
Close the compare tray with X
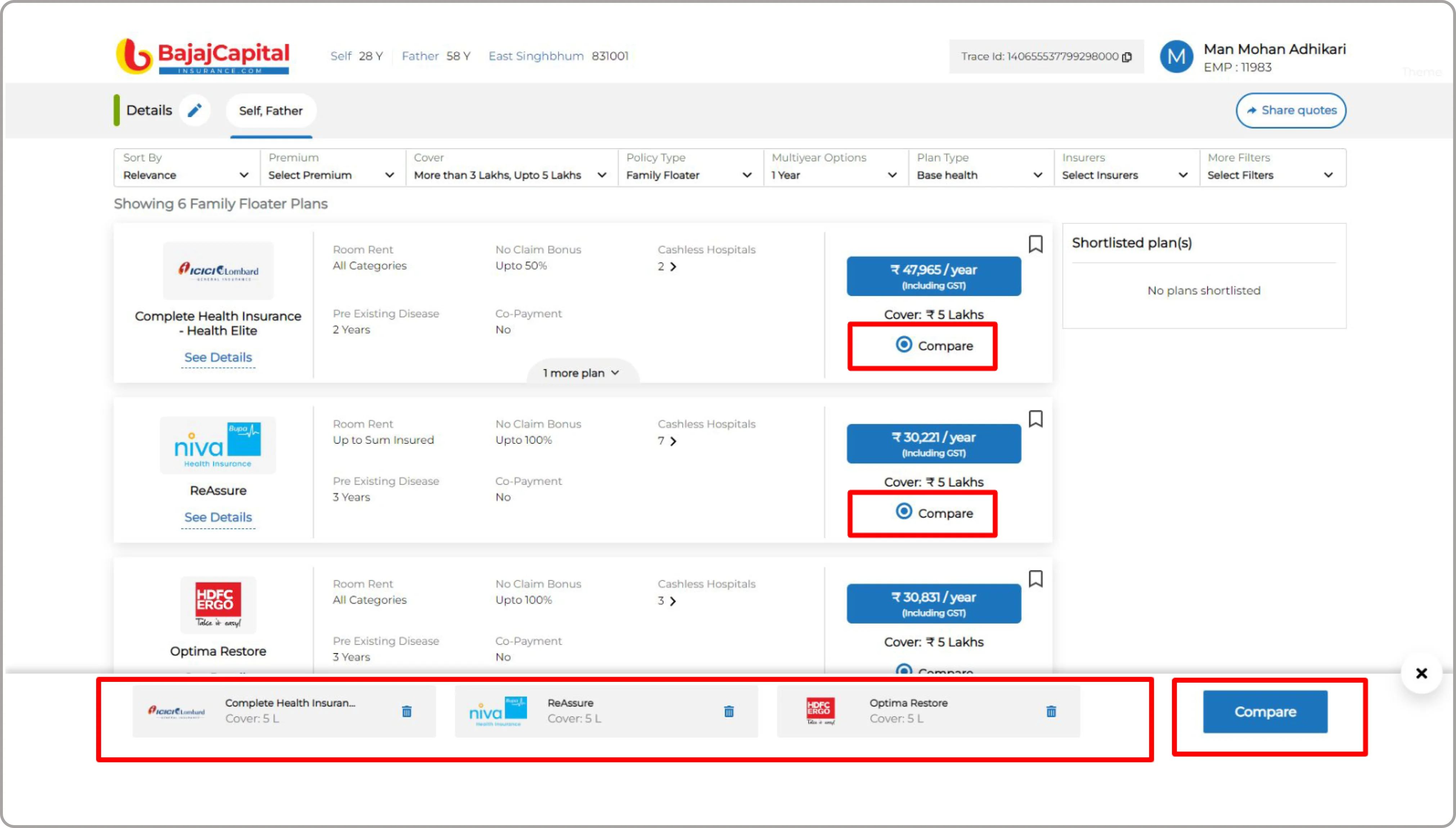coord(1421,673)
